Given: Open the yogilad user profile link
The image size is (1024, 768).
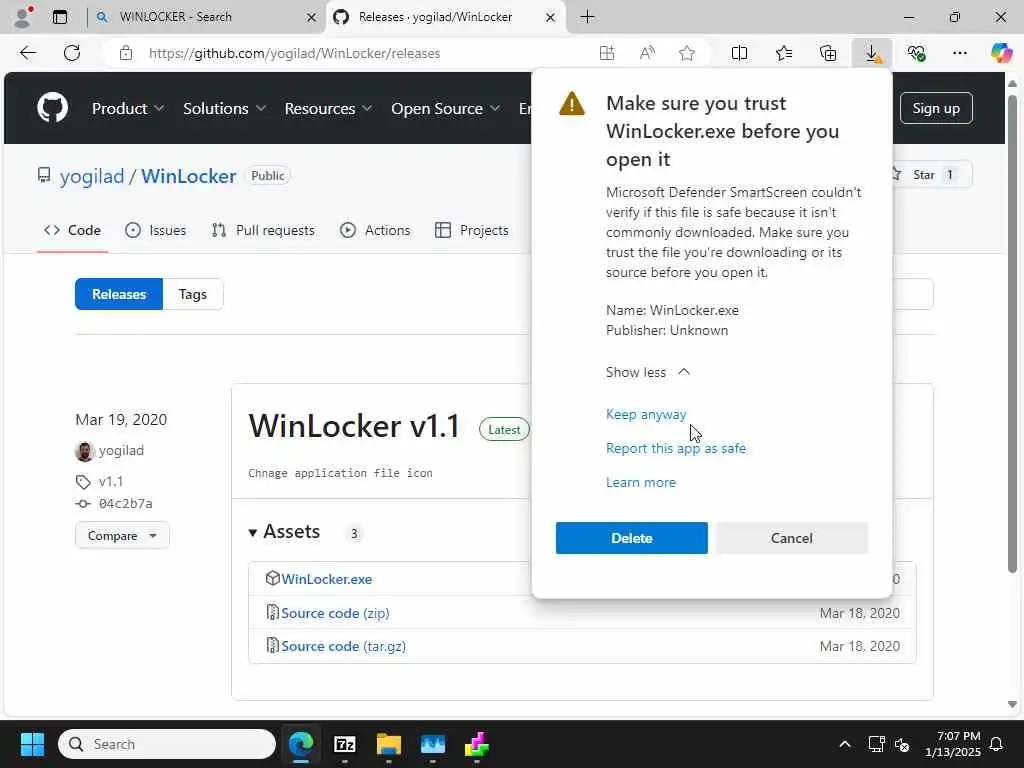Looking at the screenshot, I should tap(91, 176).
